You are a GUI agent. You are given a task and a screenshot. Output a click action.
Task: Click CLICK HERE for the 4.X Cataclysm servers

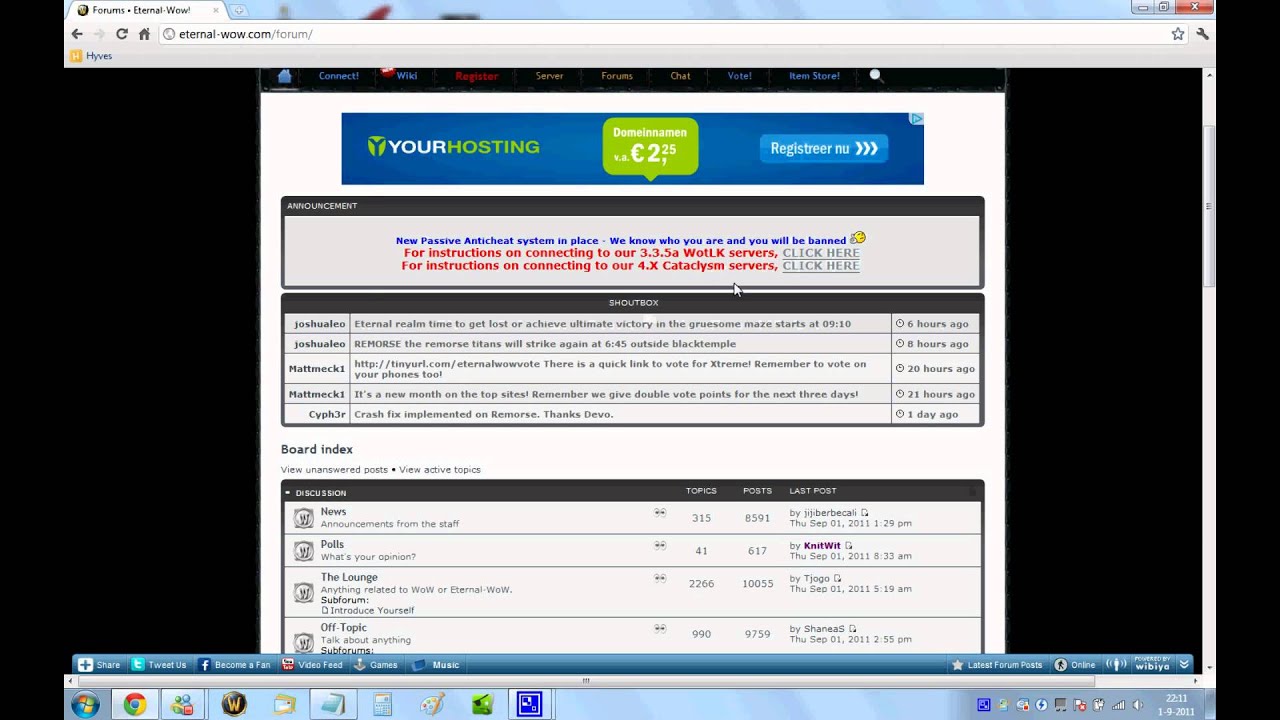[x=821, y=266]
